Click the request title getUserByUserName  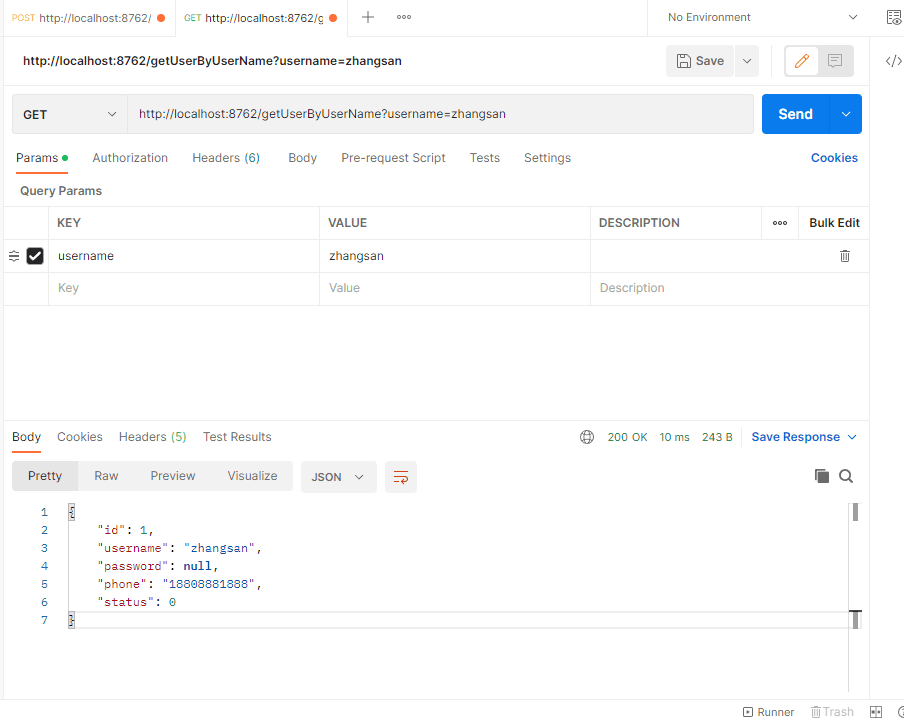pyautogui.click(x=212, y=61)
